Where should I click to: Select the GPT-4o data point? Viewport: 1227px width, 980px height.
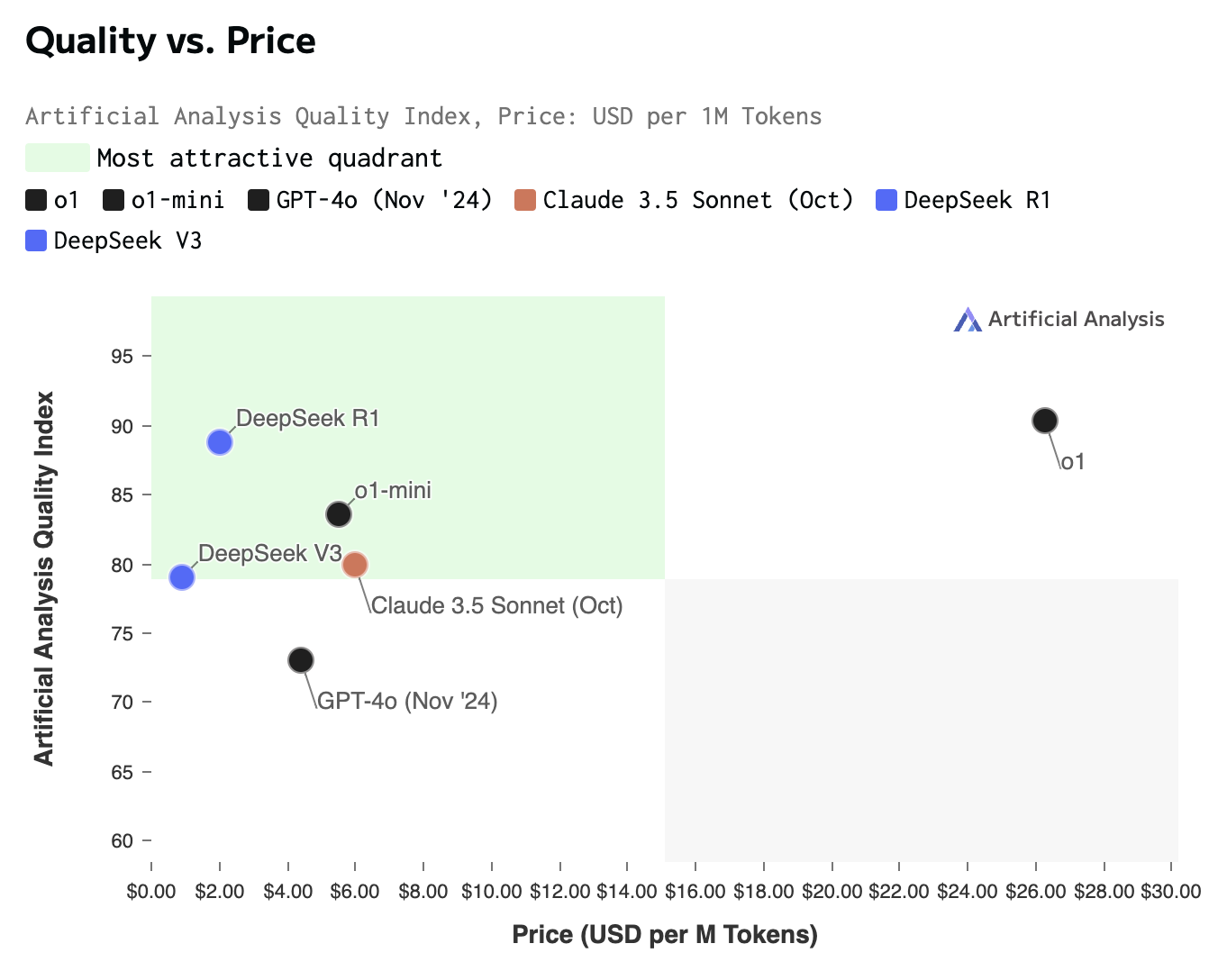tap(301, 660)
